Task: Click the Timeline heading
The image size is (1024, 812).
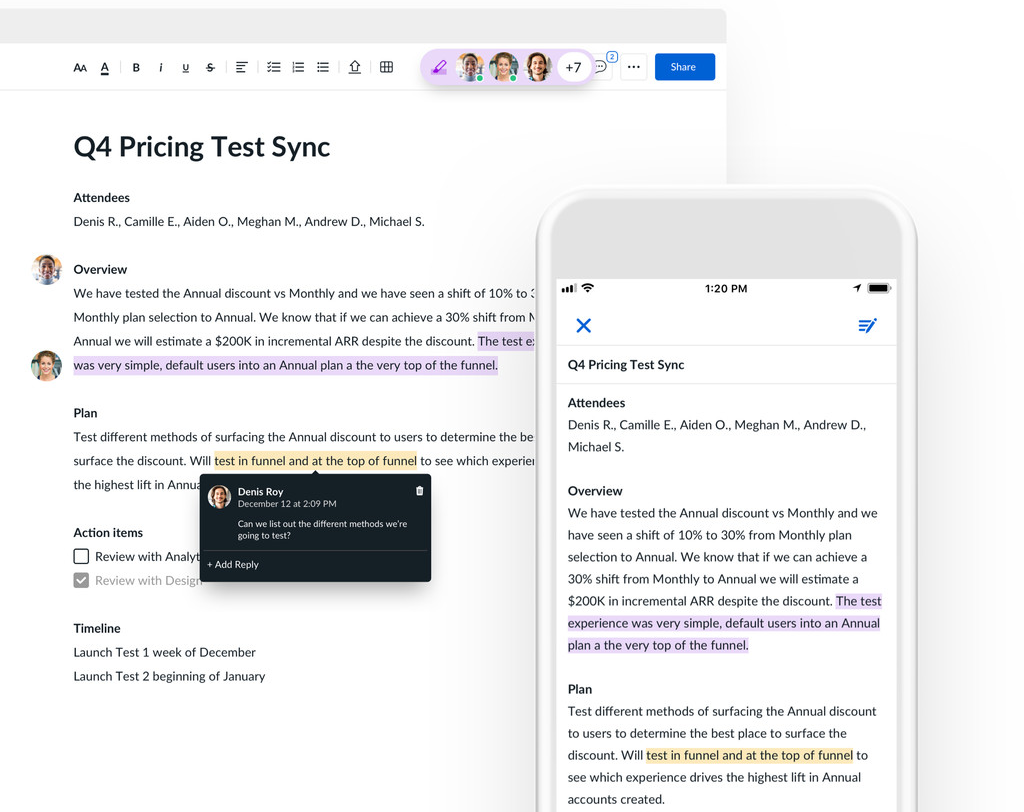Action: pyautogui.click(x=97, y=628)
